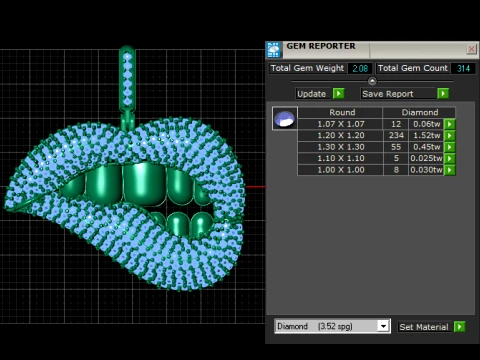Screen dimensions: 480x360
Task: Click the Update button label
Action: click(311, 94)
